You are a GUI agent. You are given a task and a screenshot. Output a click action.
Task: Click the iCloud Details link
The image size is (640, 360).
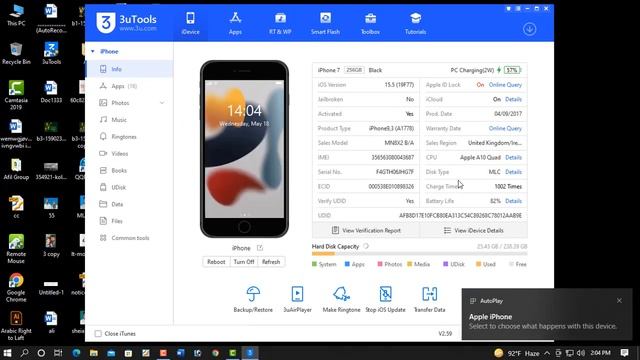pos(513,99)
